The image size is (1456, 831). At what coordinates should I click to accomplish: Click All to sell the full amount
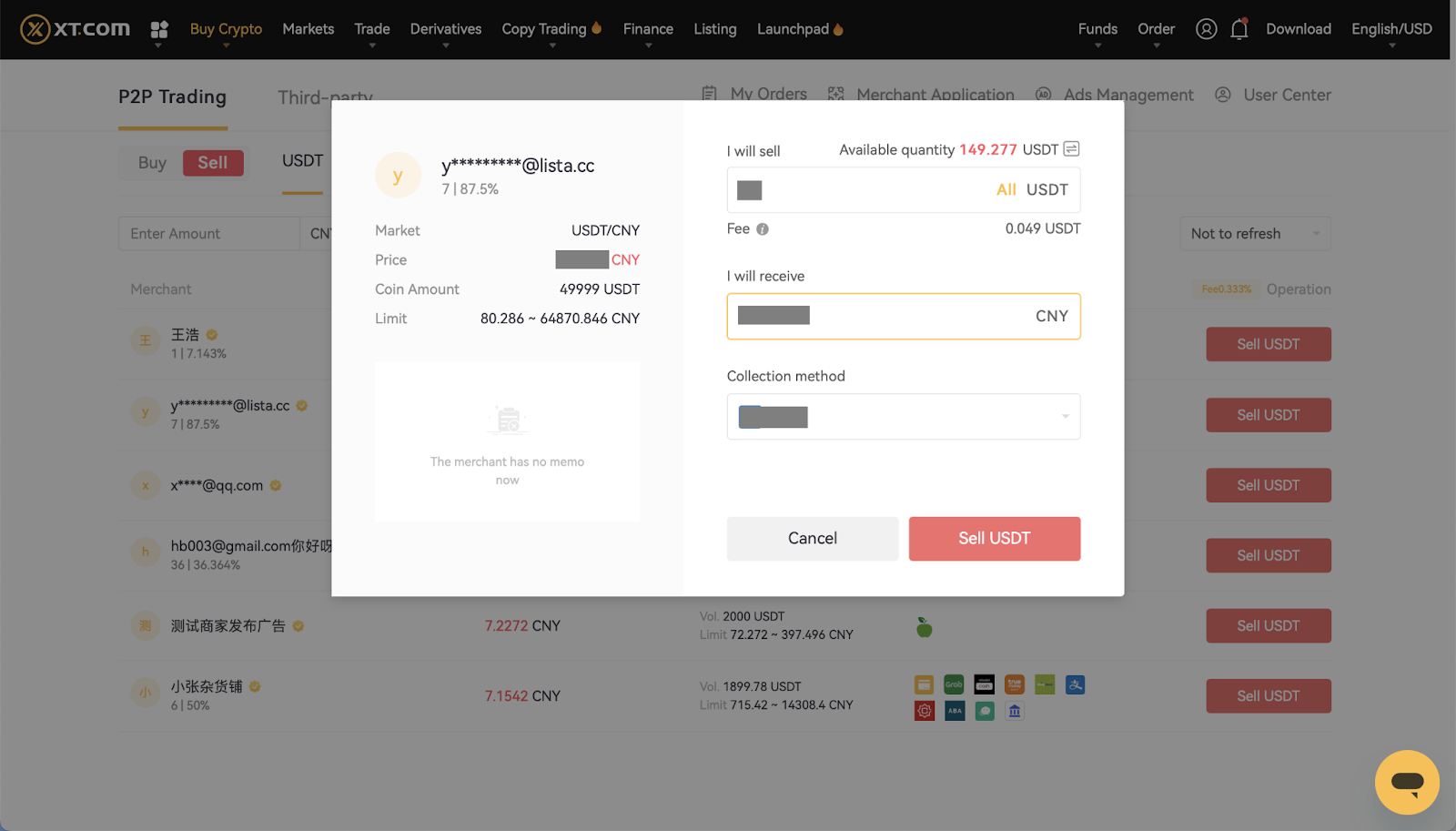coord(1006,190)
